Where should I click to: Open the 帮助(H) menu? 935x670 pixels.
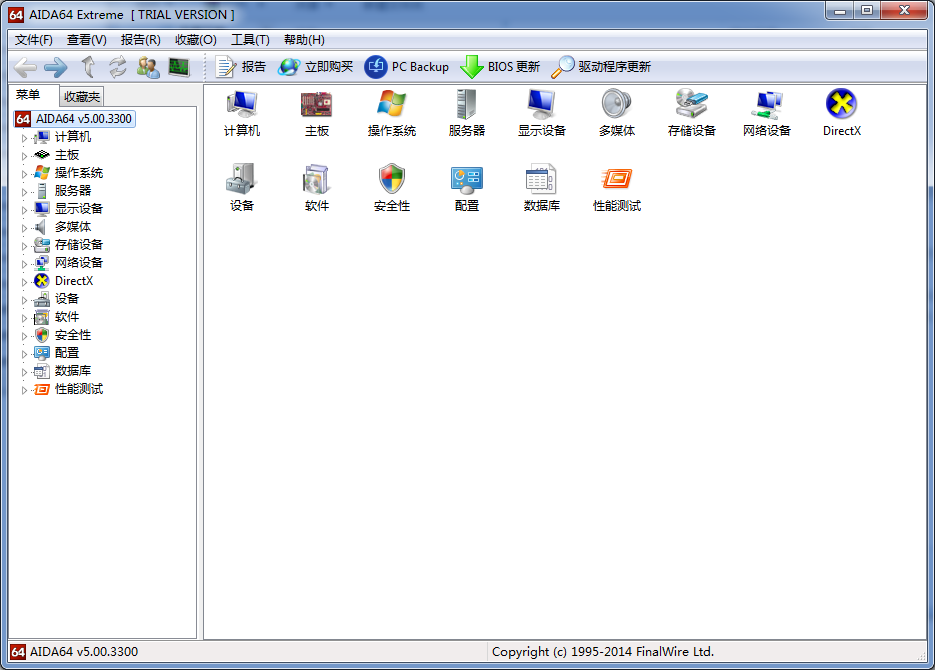click(304, 40)
